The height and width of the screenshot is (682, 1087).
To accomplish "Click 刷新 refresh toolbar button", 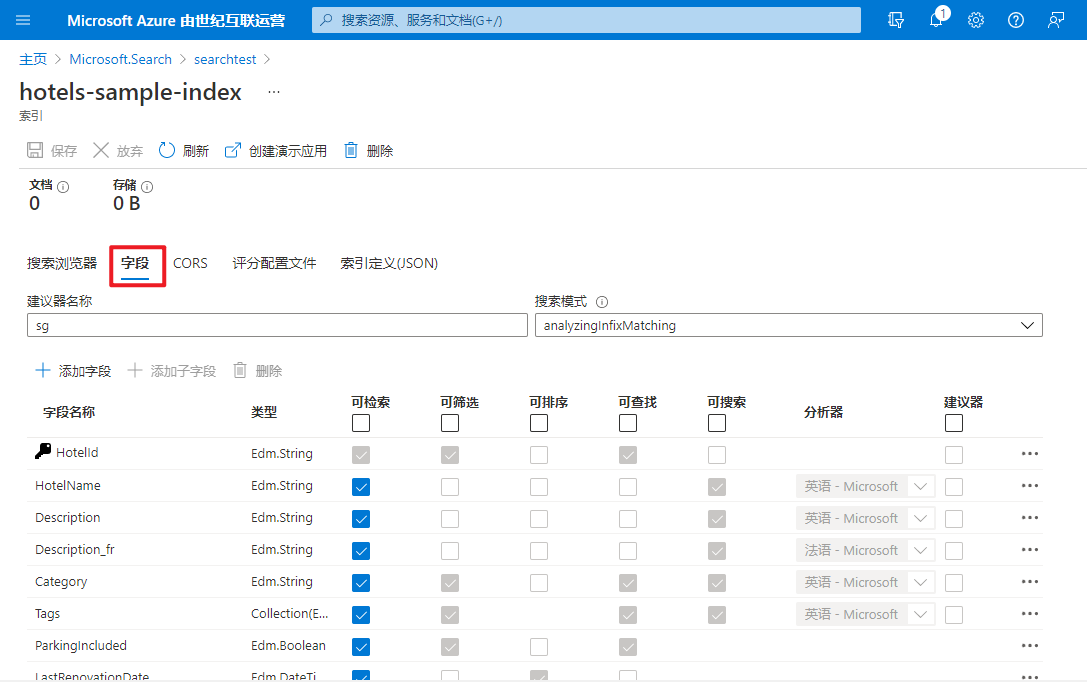I will 184,150.
